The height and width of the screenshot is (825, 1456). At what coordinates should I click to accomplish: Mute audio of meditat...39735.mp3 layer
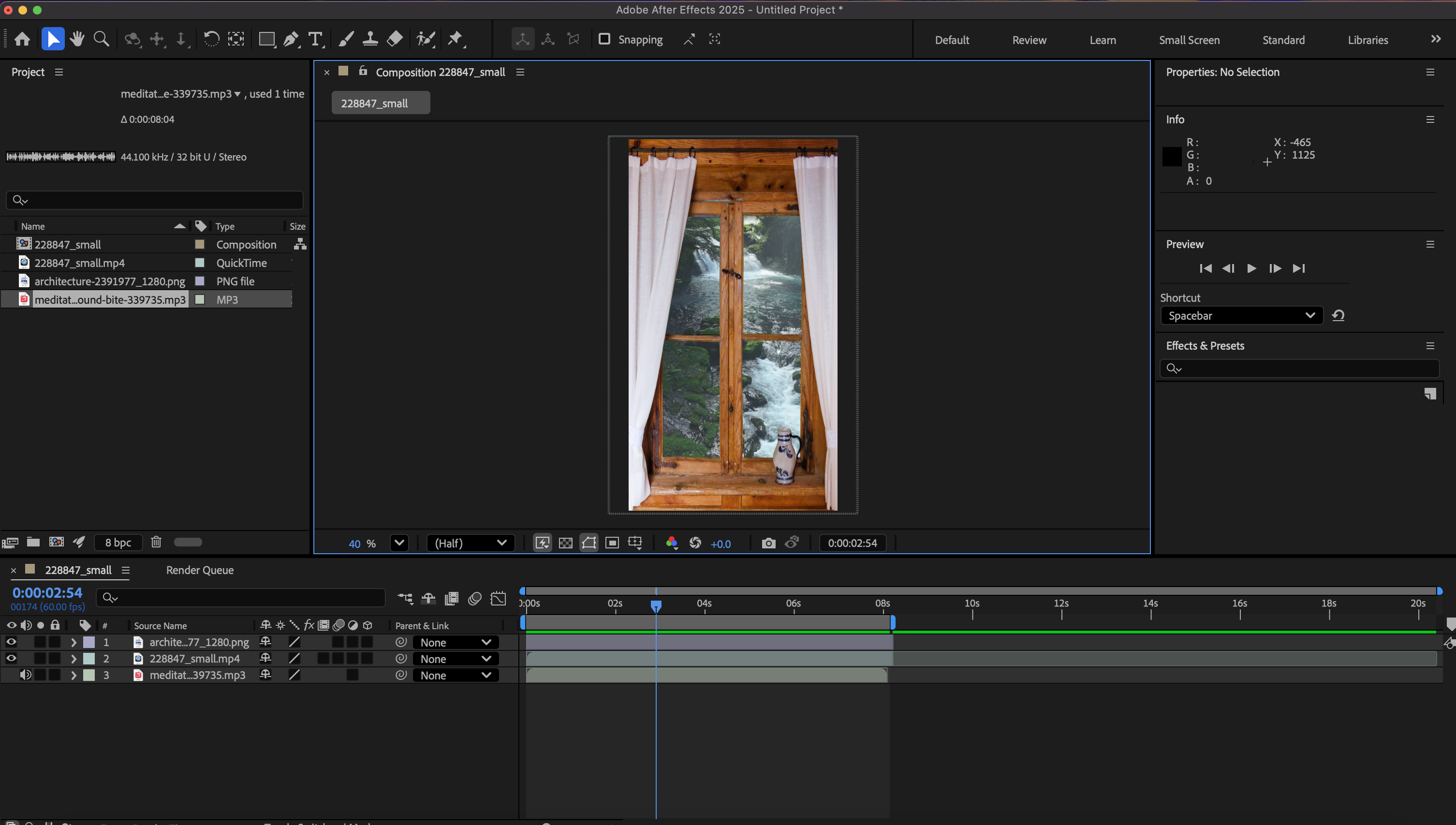point(25,675)
